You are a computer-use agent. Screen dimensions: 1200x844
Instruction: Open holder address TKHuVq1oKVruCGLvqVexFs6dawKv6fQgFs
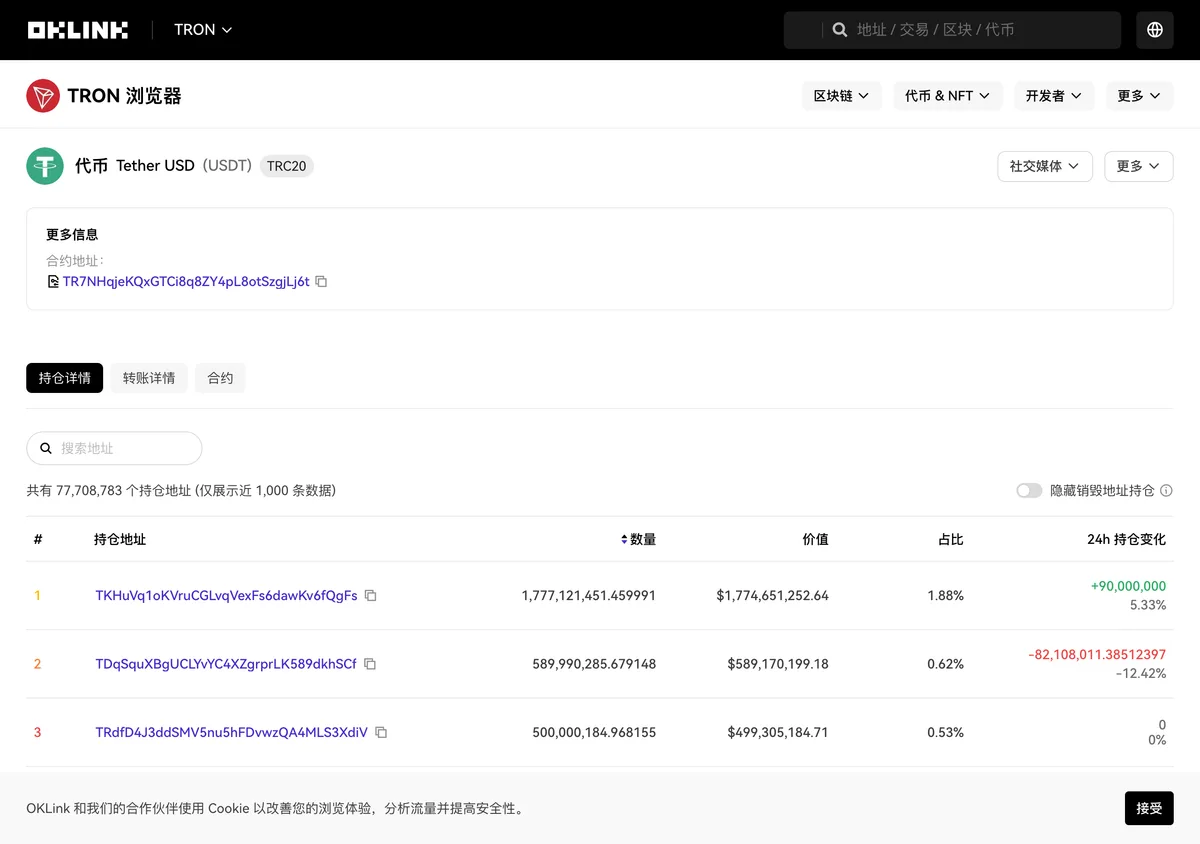point(226,596)
